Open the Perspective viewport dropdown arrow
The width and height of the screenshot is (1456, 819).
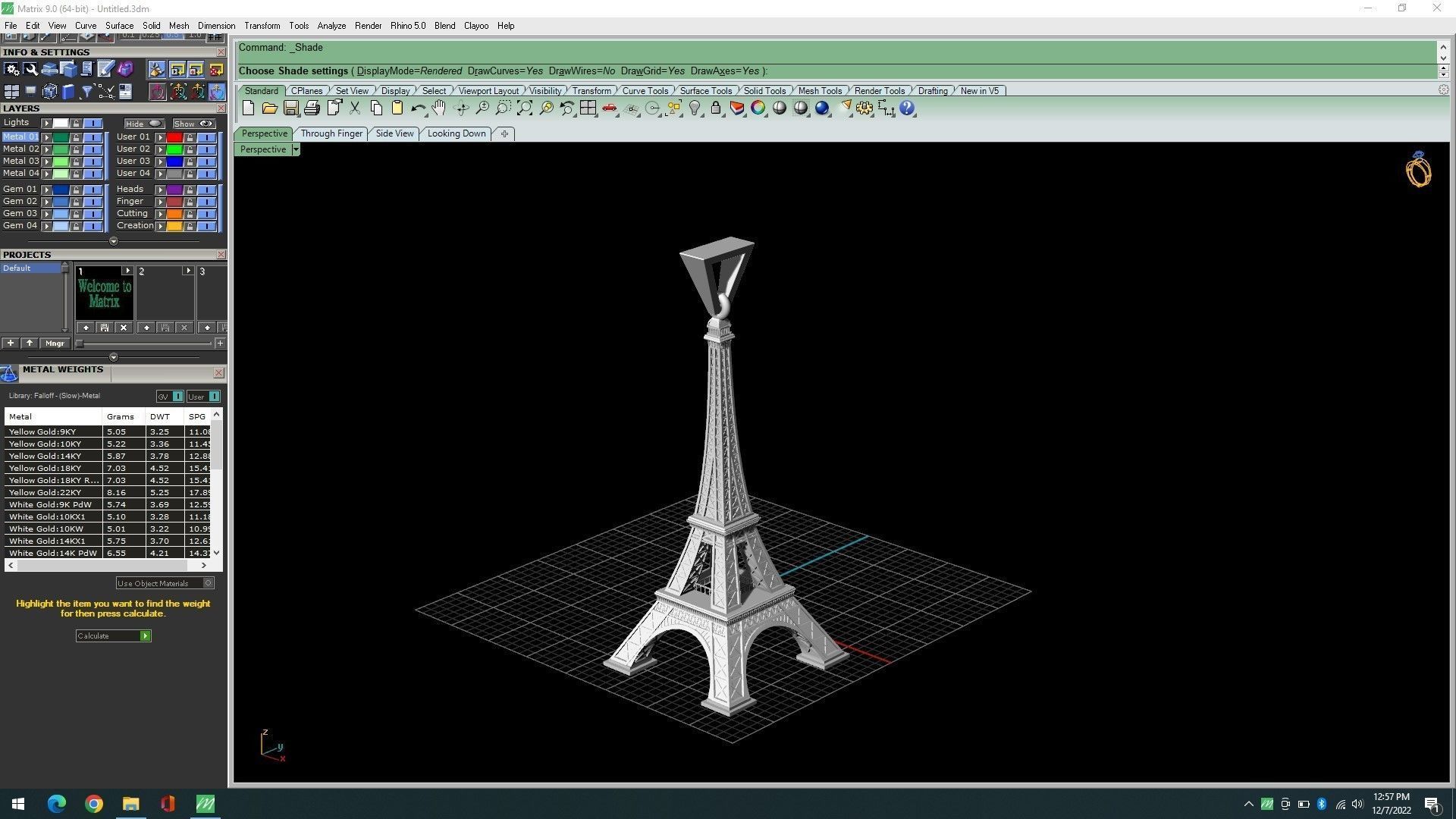point(296,149)
